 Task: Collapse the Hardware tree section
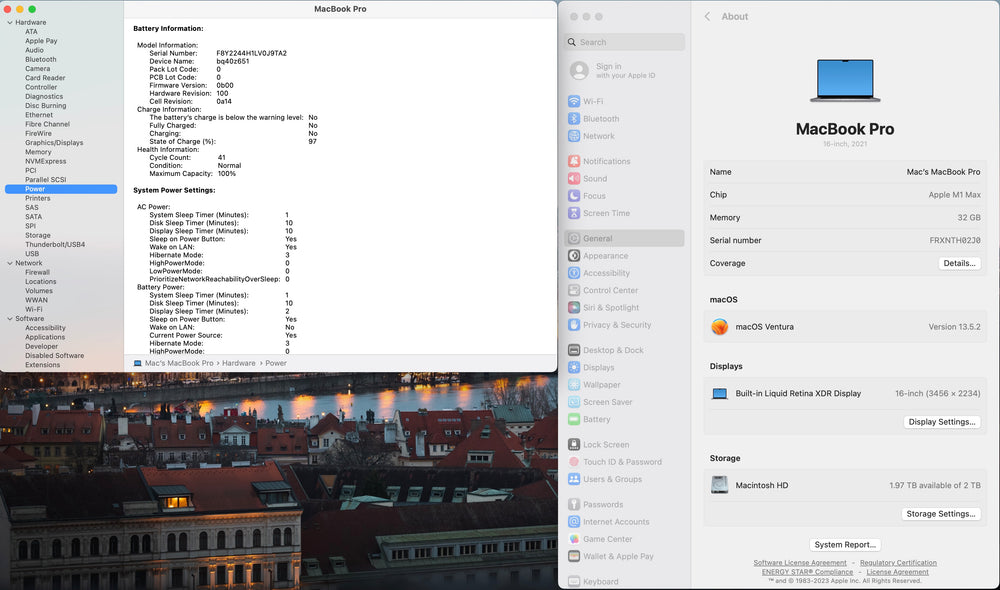9,22
